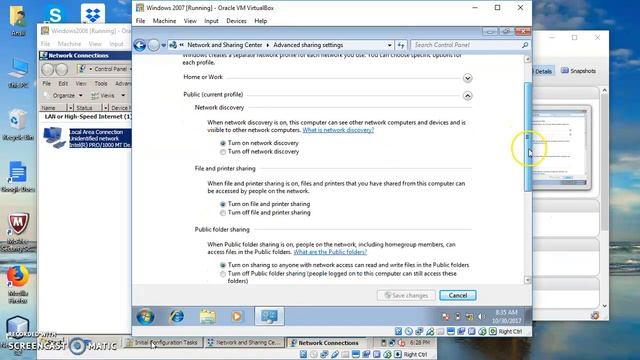Launch Internet Explorer from guest taskbar

click(x=177, y=316)
